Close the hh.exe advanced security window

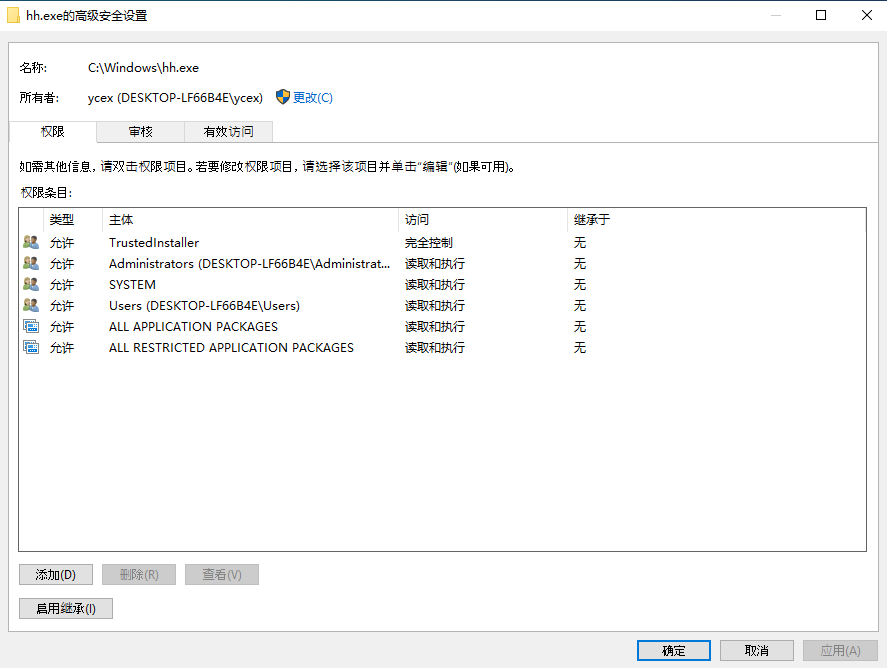(x=866, y=15)
